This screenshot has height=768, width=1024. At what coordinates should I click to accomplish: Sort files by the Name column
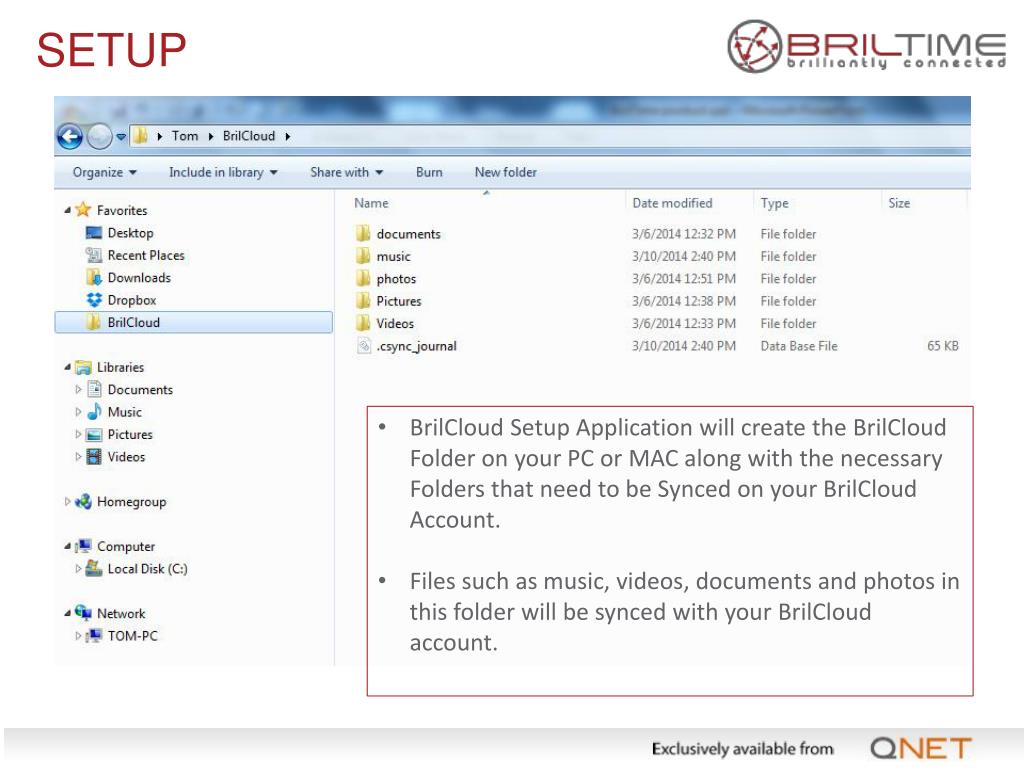[371, 203]
